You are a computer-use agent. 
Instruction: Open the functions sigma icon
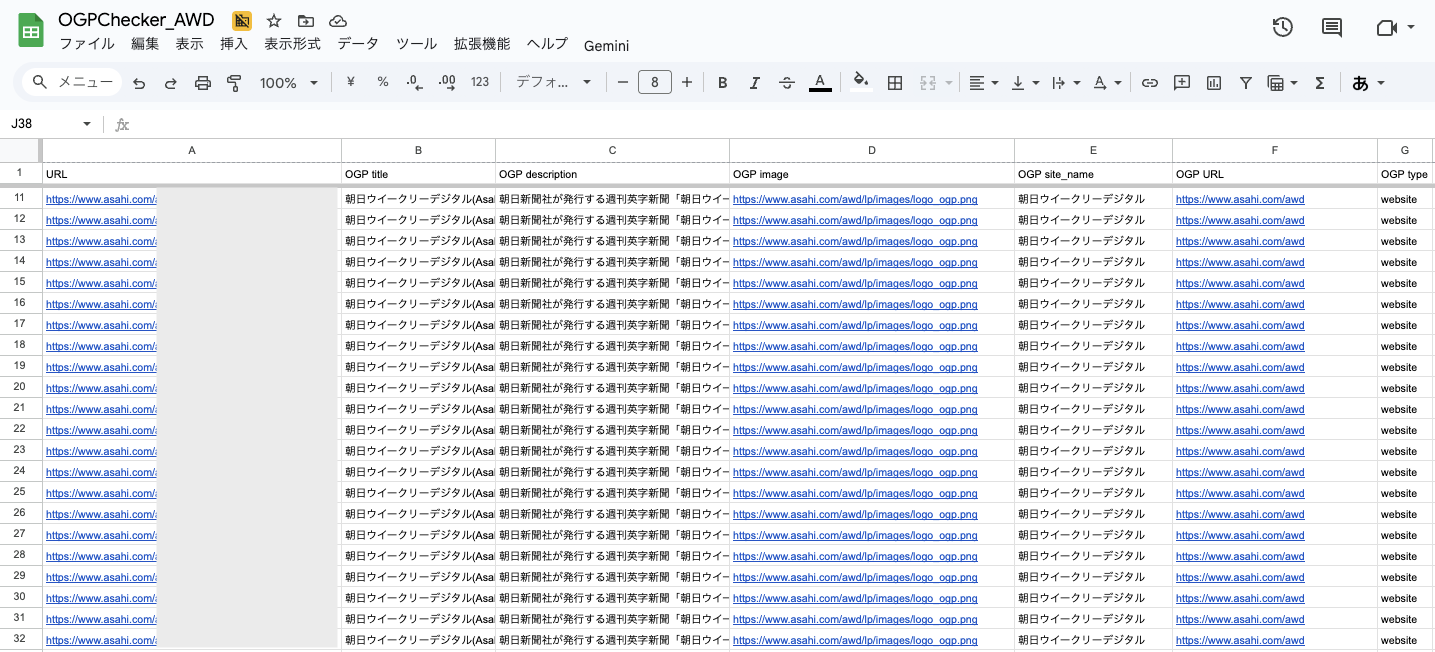[1320, 83]
